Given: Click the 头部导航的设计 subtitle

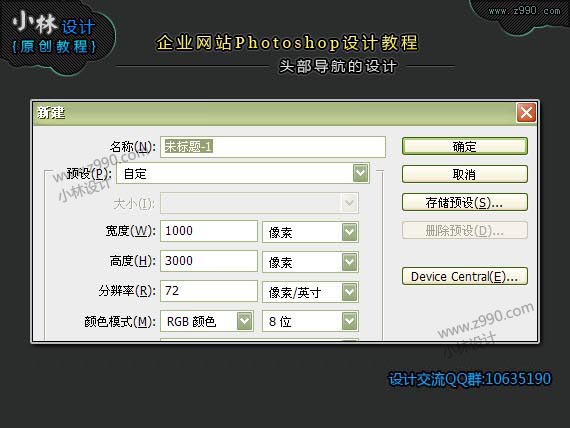Looking at the screenshot, I should (338, 67).
